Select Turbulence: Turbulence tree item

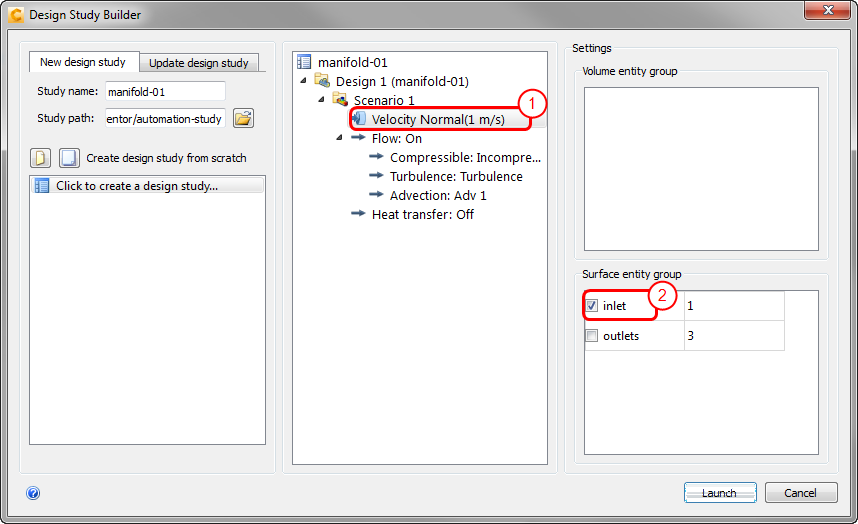[x=456, y=176]
